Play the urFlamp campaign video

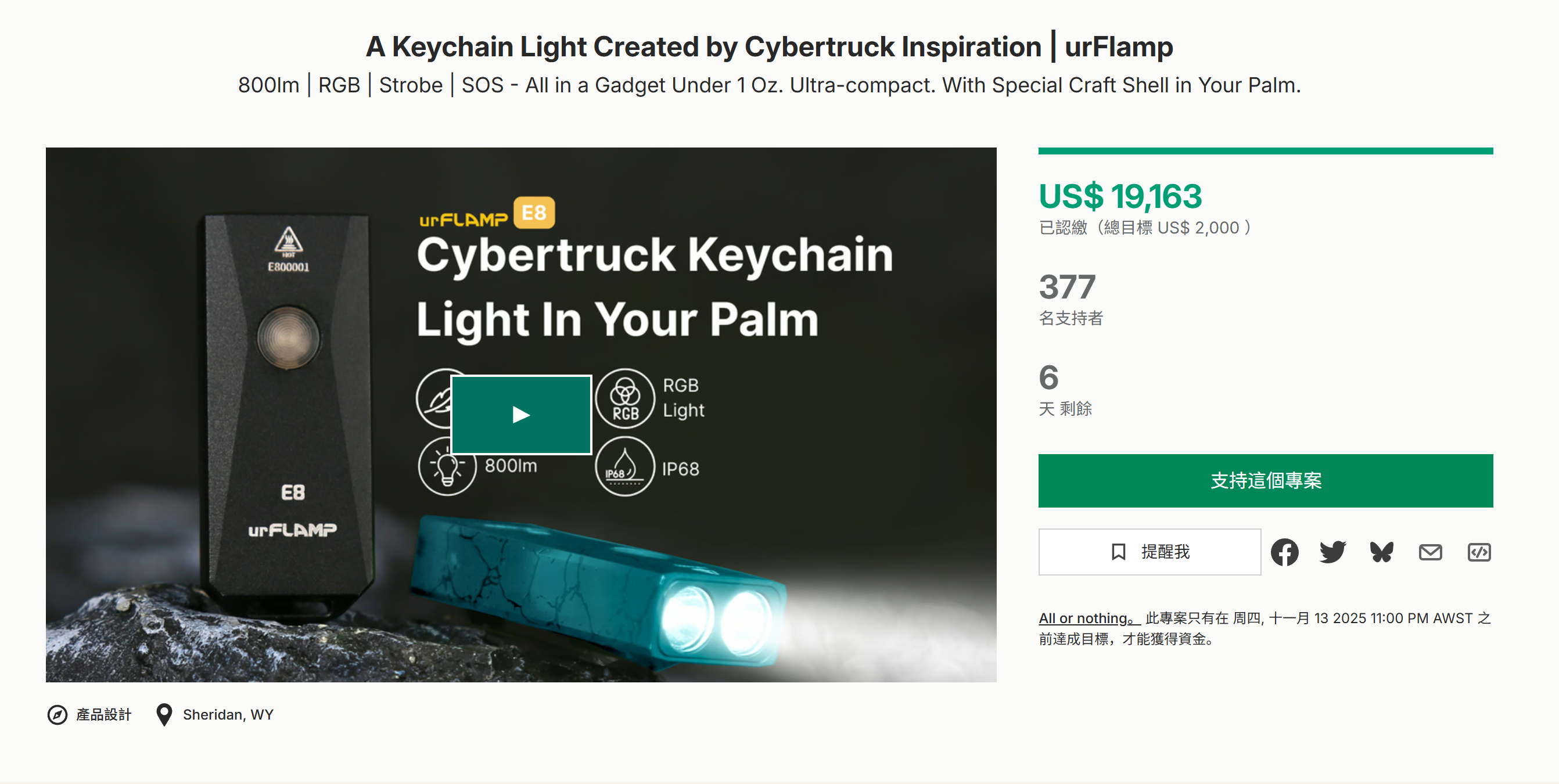521,415
